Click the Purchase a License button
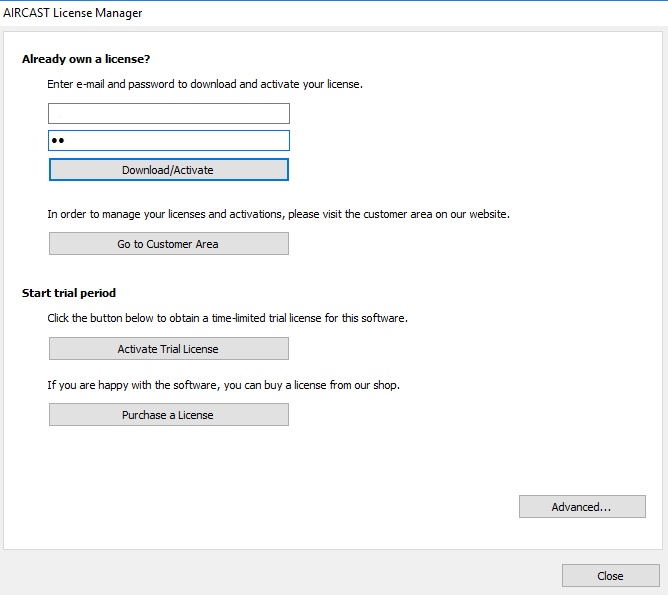 tap(169, 415)
